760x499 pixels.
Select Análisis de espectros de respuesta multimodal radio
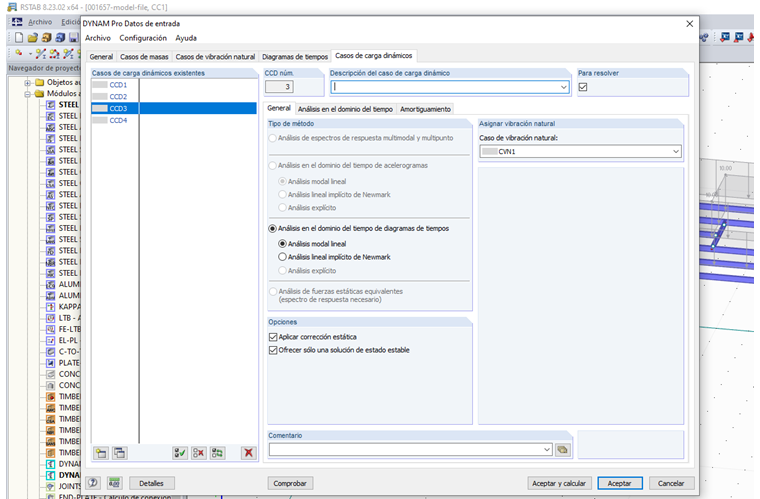pyautogui.click(x=272, y=138)
